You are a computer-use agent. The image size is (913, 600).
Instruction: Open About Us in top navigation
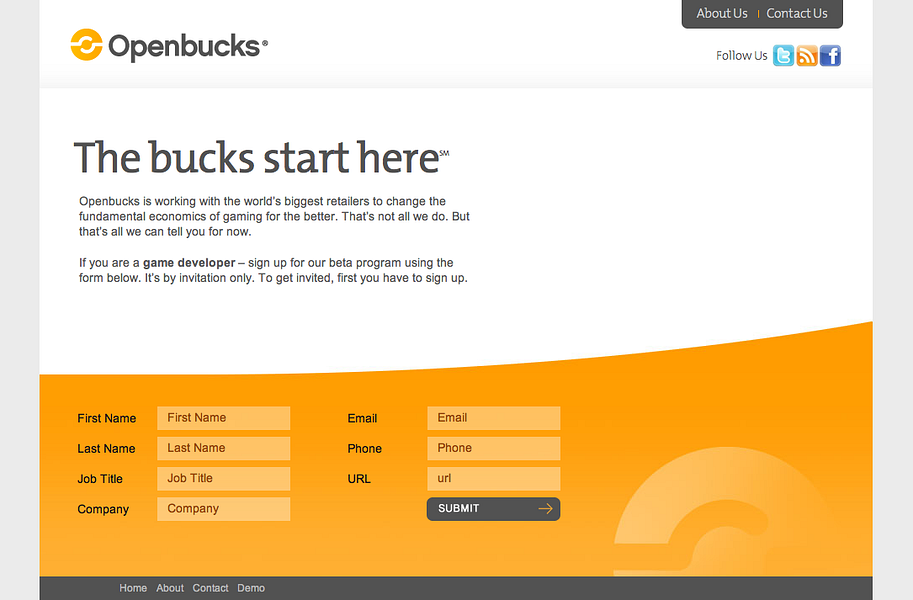(x=722, y=13)
